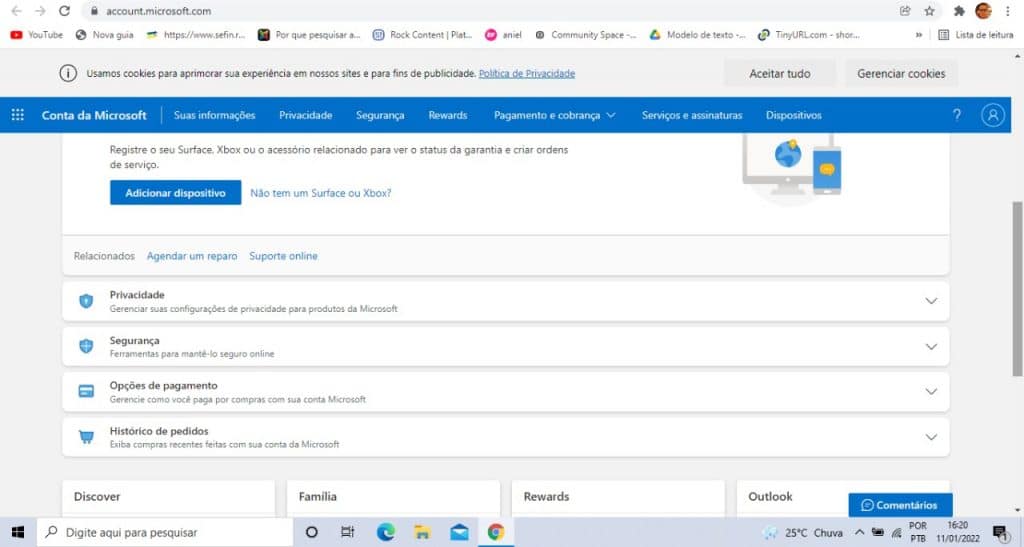Open the notification center icon
Image resolution: width=1024 pixels, height=547 pixels.
coord(1000,533)
